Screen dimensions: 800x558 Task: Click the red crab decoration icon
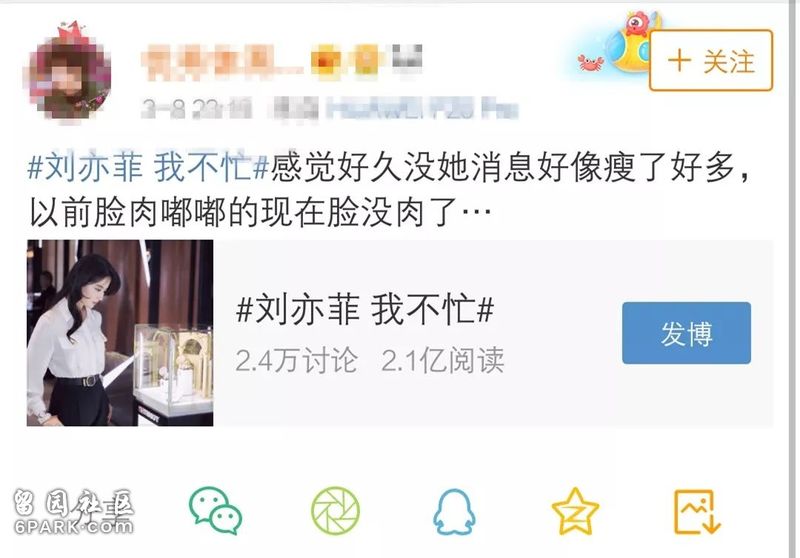(x=590, y=63)
